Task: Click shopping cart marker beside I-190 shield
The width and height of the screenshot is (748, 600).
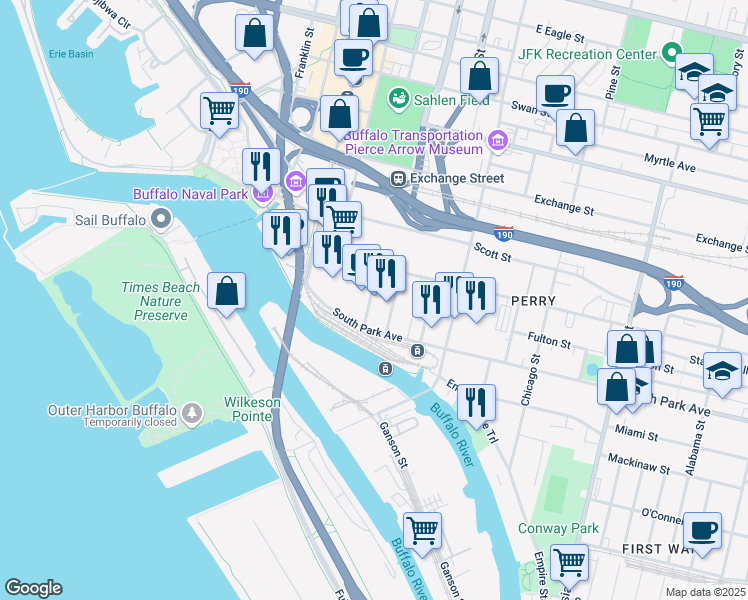Action: coord(219,114)
